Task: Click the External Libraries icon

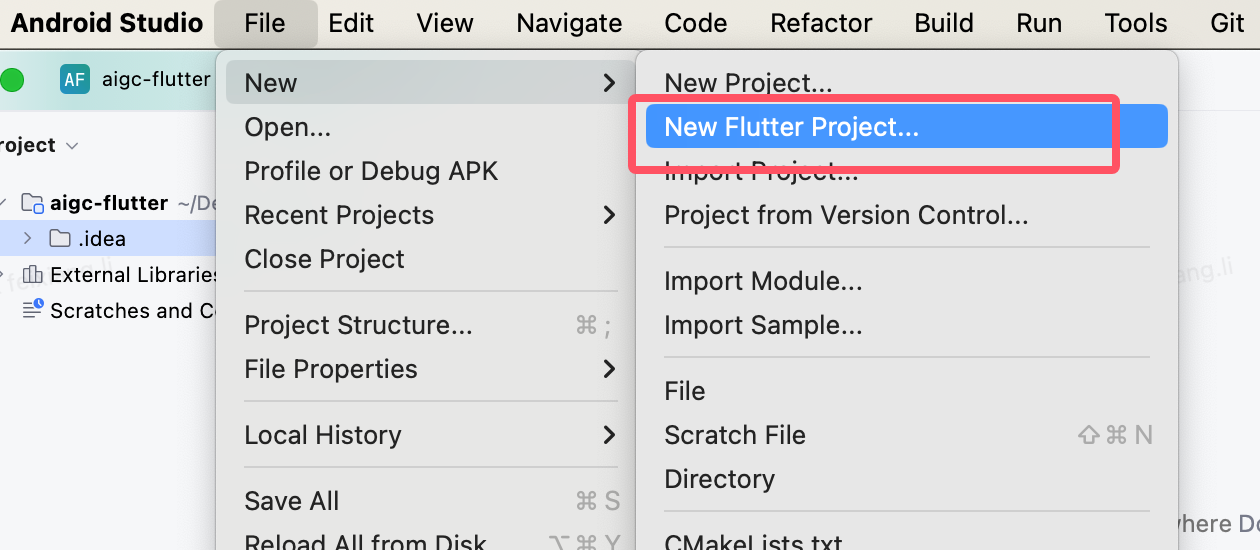Action: click(33, 275)
